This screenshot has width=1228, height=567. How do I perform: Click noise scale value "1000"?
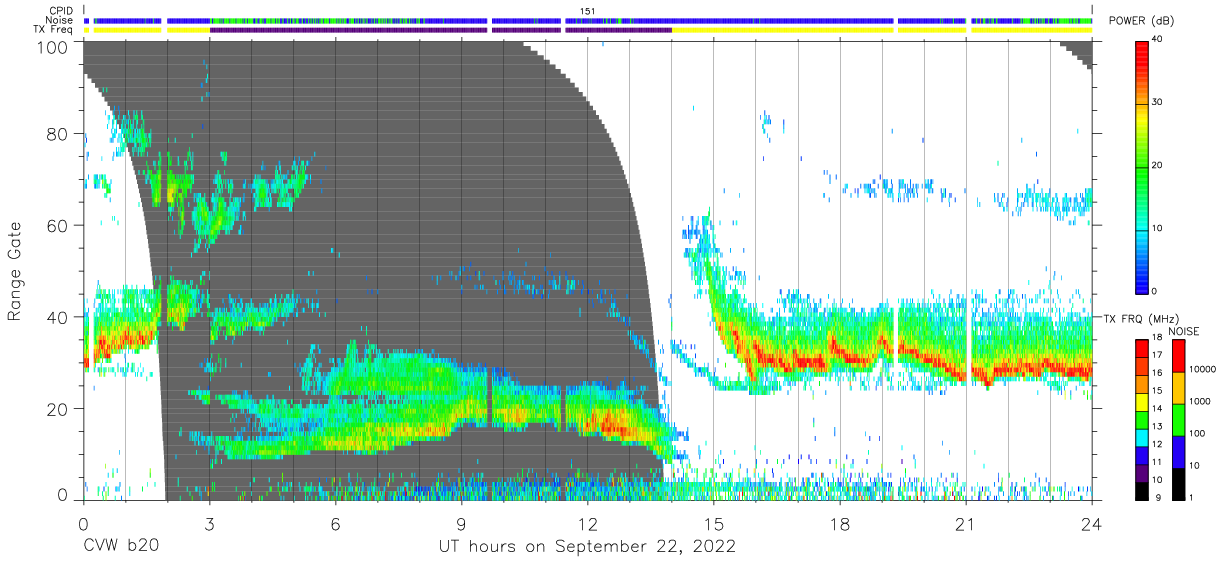tap(1199, 401)
